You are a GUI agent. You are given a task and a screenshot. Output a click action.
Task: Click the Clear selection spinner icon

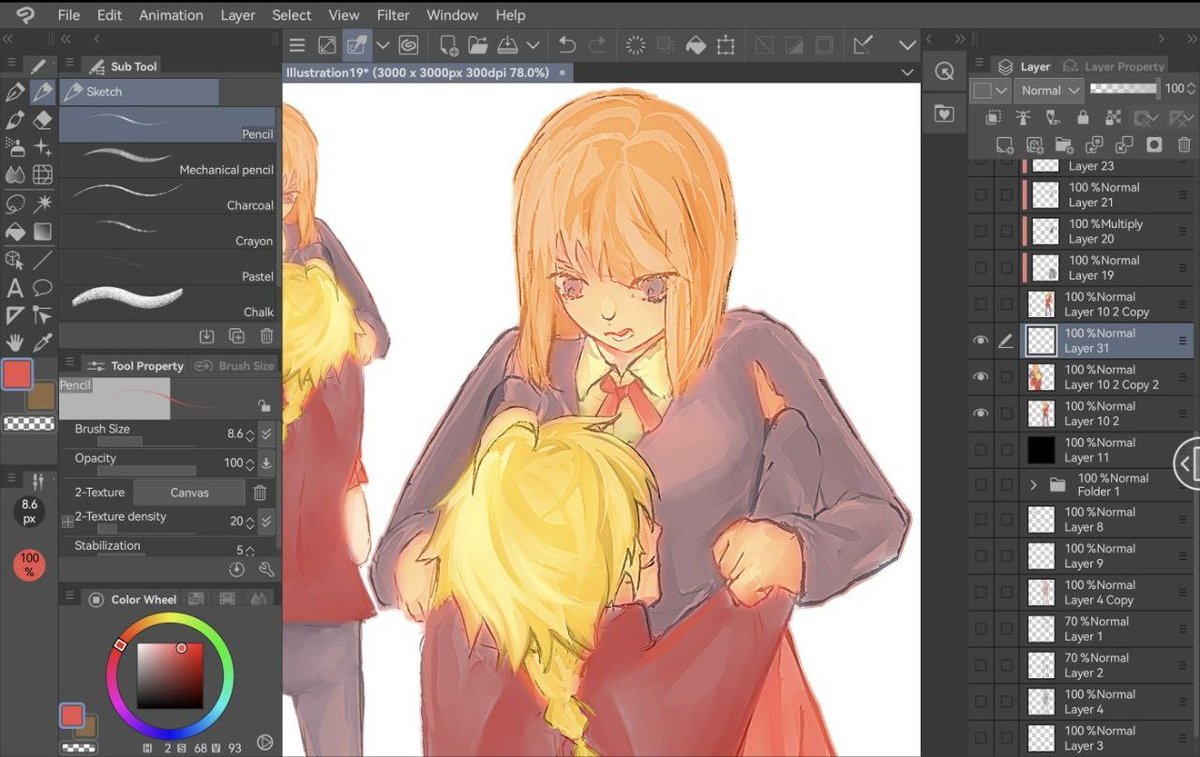click(635, 45)
